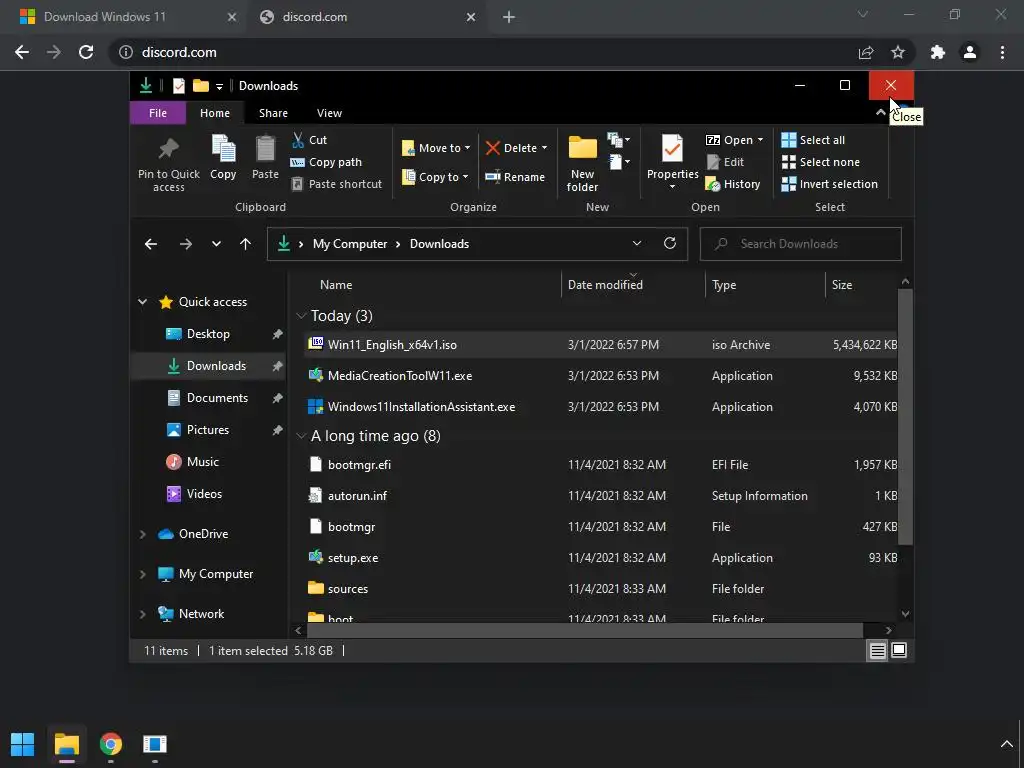Reload the discord.com page
This screenshot has height=768, width=1024.
click(x=86, y=52)
